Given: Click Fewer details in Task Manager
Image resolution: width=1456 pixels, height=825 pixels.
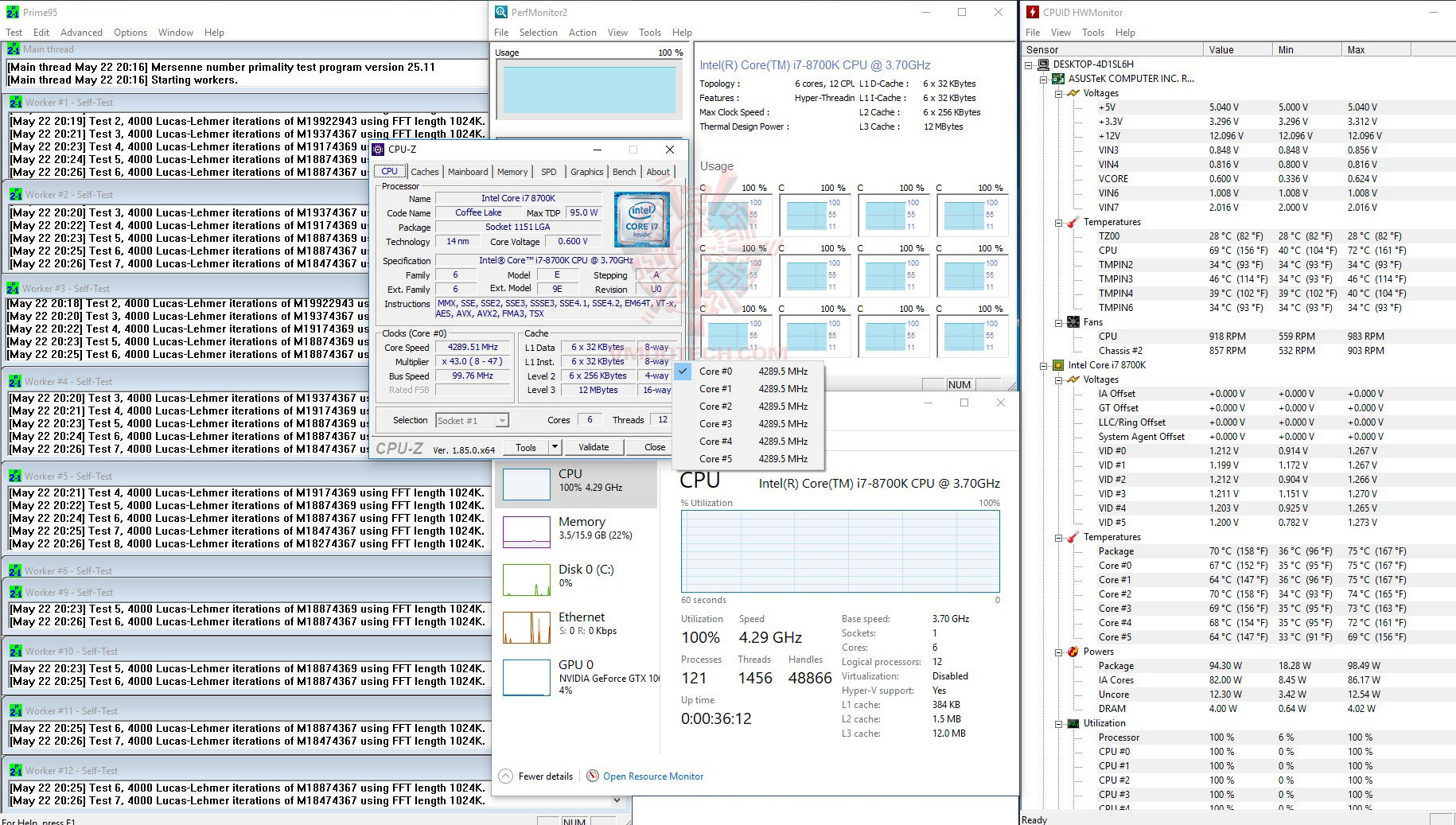Looking at the screenshot, I should click(x=545, y=776).
